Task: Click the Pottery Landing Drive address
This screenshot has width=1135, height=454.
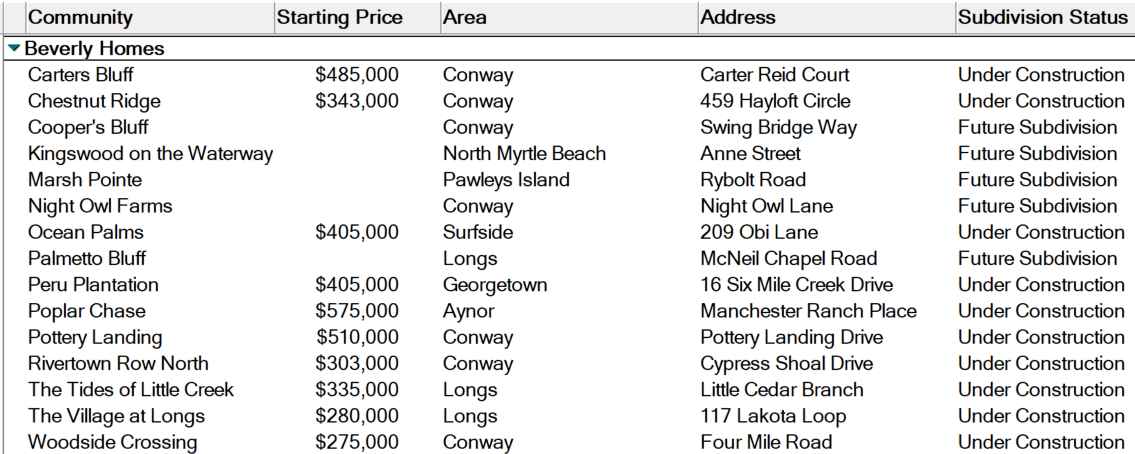Action: pyautogui.click(x=791, y=337)
